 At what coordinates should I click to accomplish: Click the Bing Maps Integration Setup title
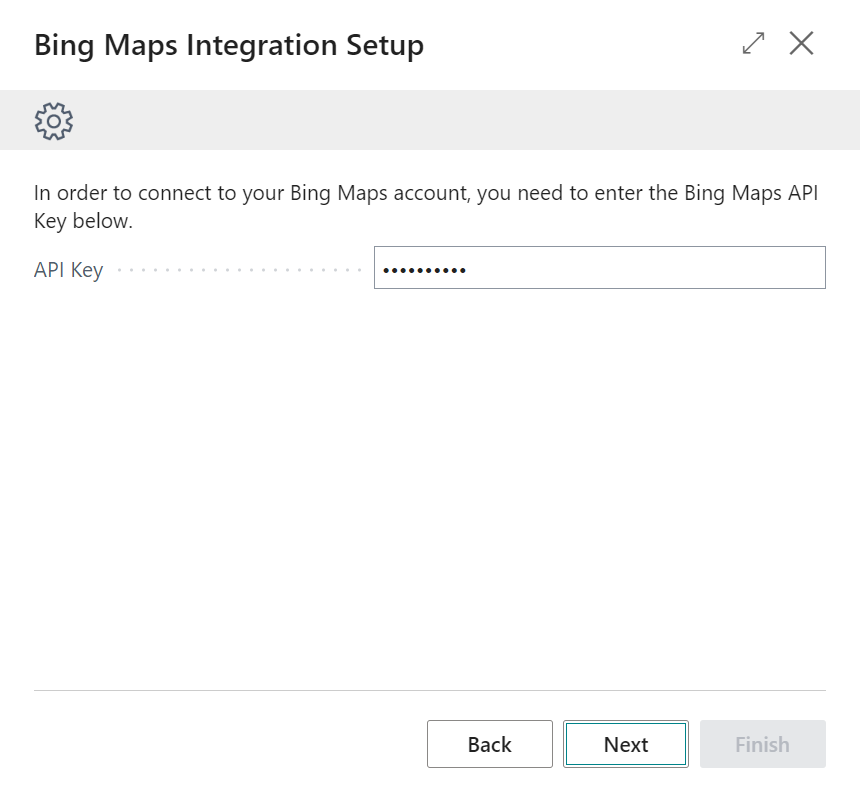228,45
